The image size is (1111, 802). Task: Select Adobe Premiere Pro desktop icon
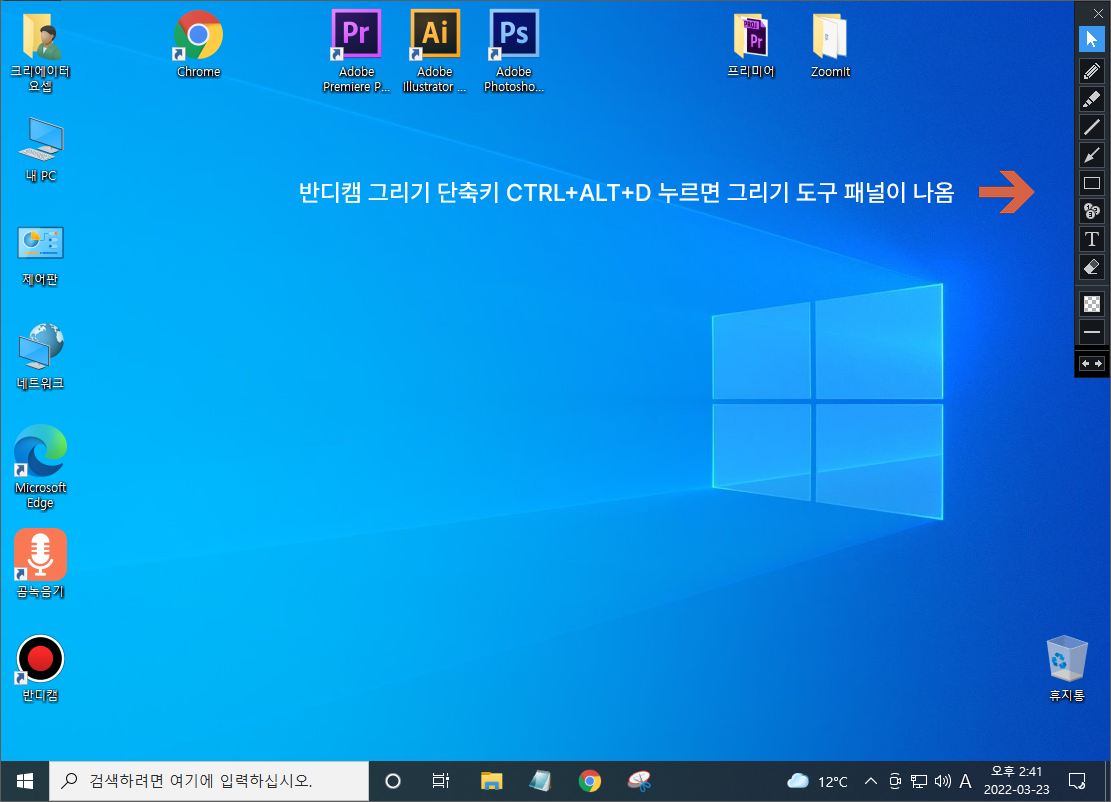(x=356, y=51)
